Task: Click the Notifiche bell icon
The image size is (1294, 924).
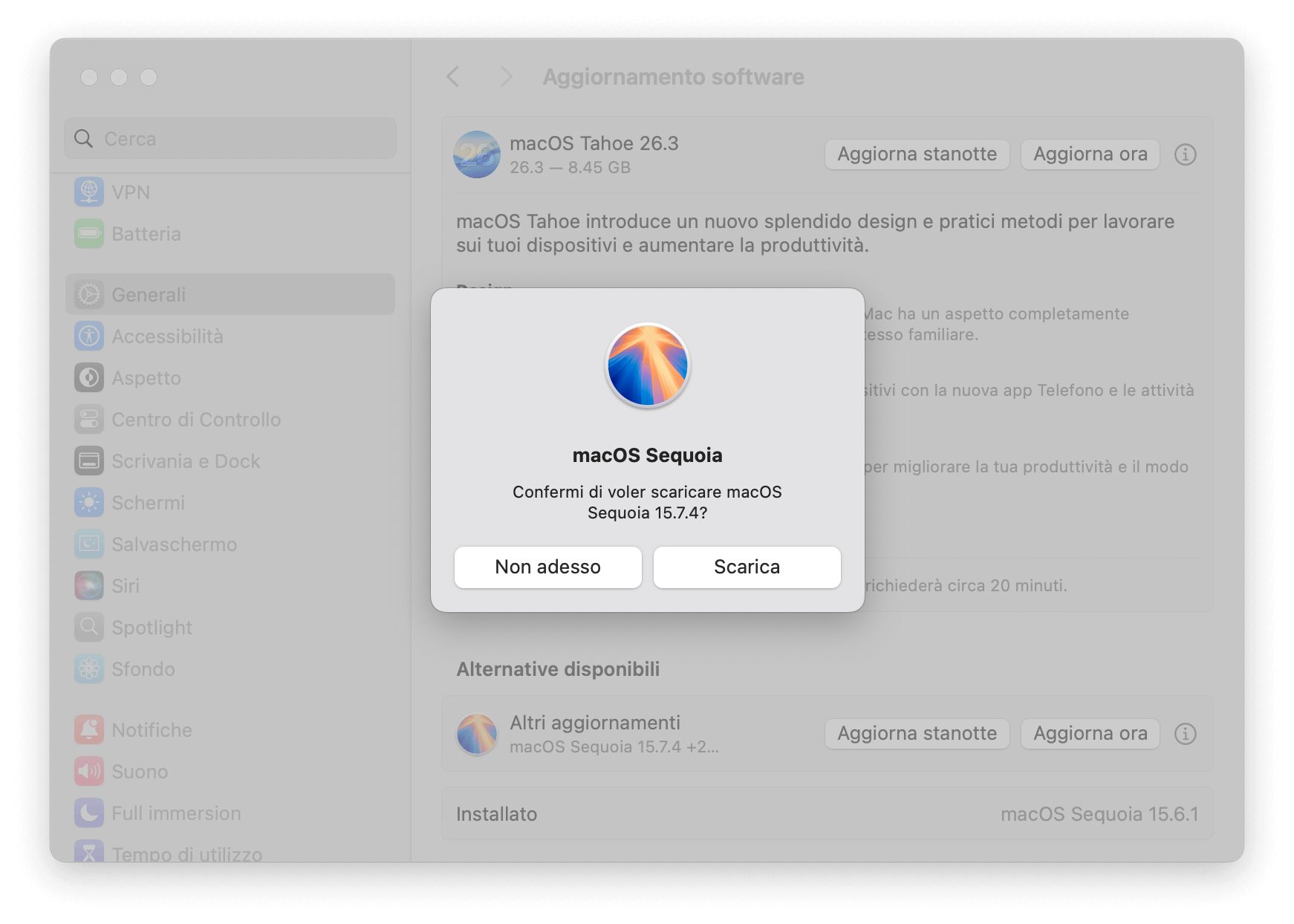Action: [x=89, y=729]
